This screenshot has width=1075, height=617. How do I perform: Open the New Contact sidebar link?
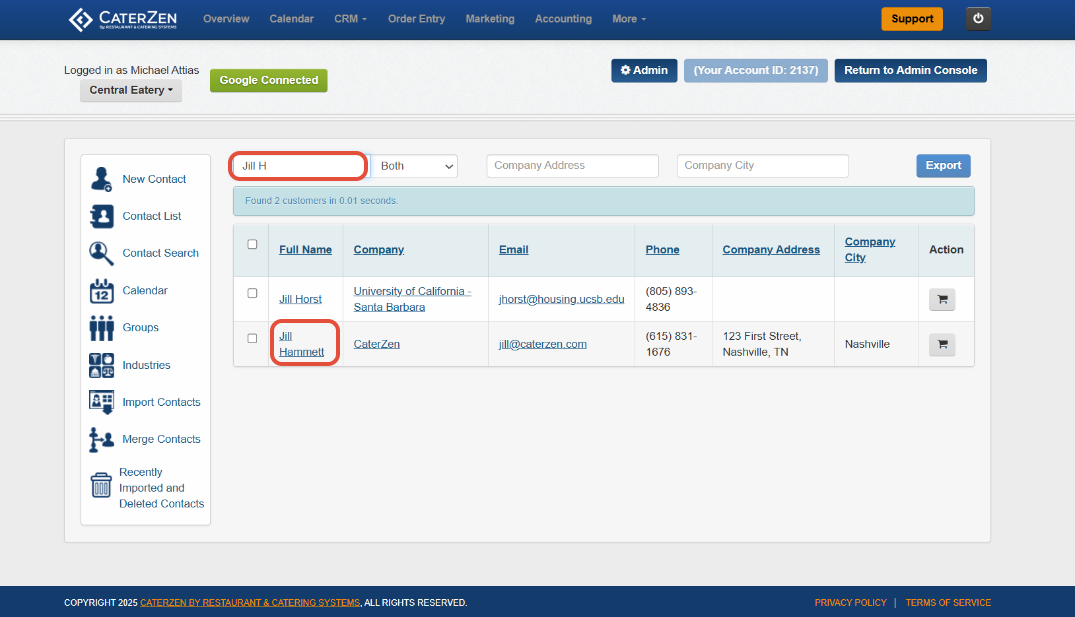click(x=154, y=179)
